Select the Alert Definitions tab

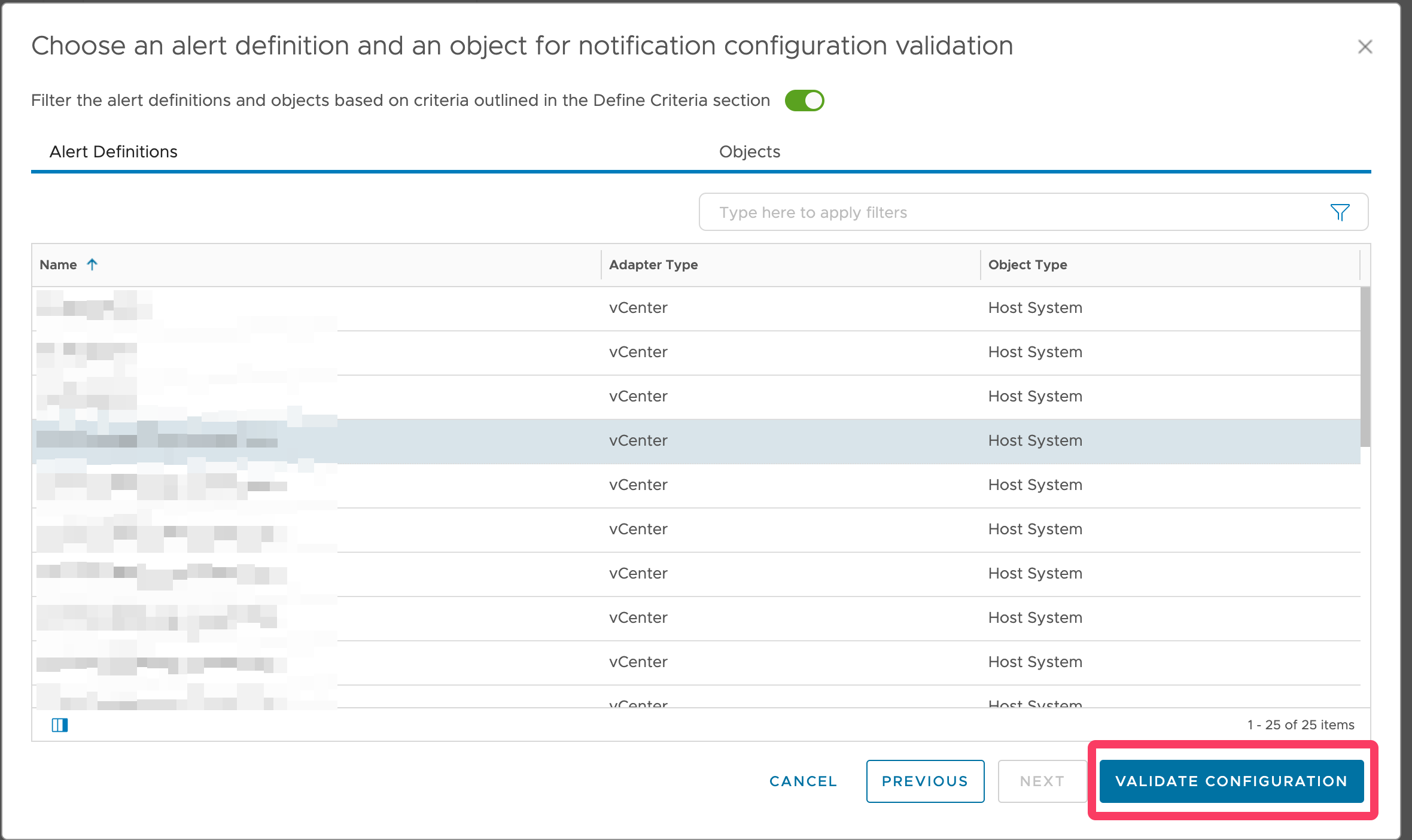(113, 151)
